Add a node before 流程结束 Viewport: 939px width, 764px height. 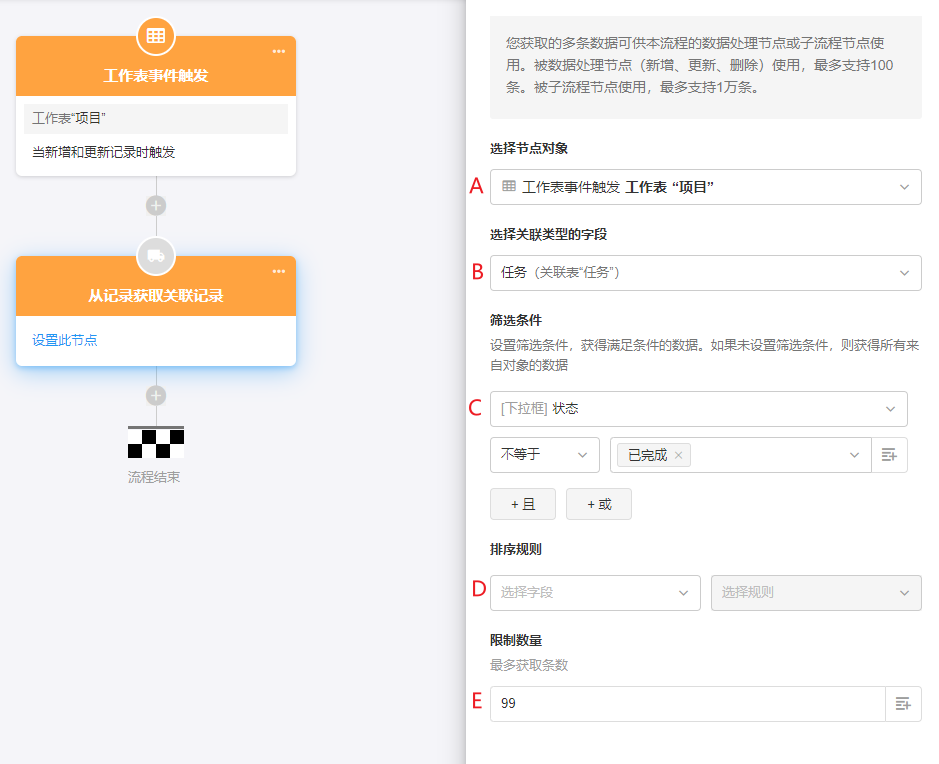tap(156, 396)
